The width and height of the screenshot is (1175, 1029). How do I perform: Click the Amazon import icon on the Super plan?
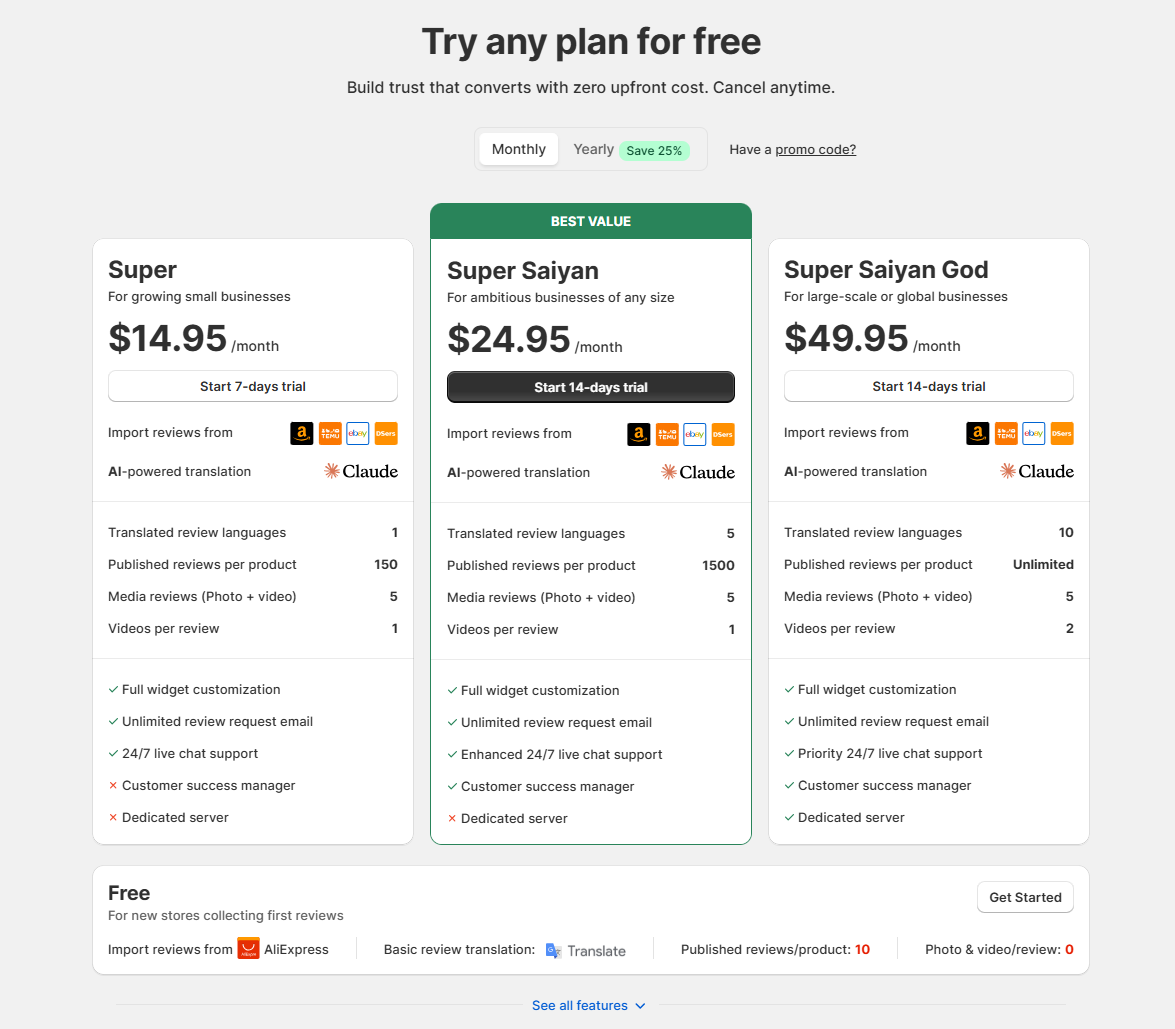(x=301, y=433)
